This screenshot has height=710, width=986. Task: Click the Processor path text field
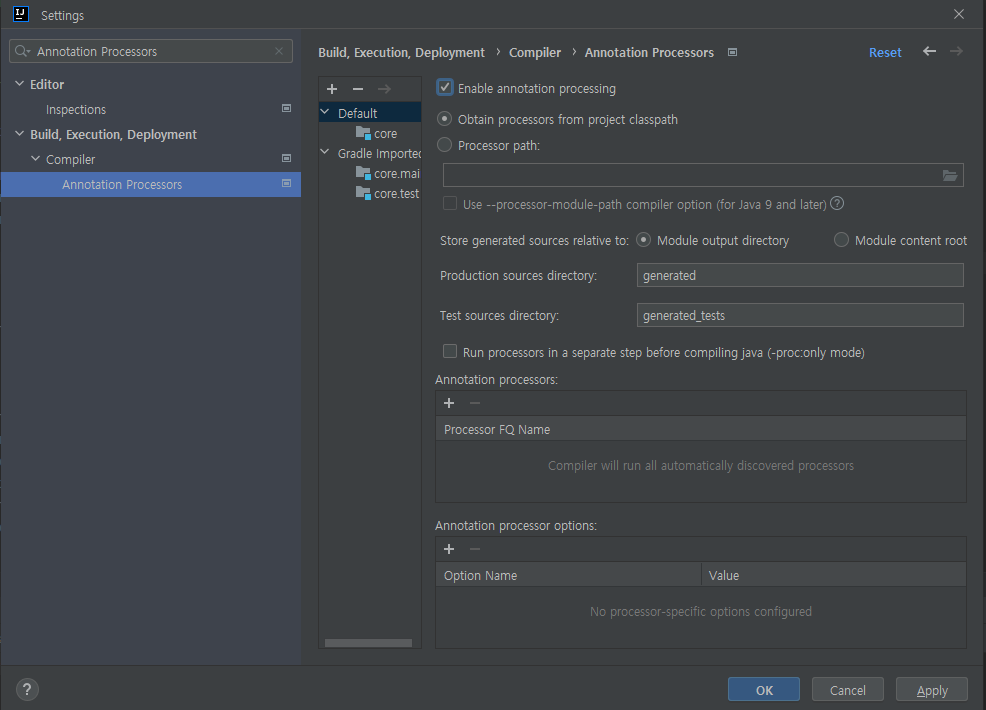(x=703, y=175)
